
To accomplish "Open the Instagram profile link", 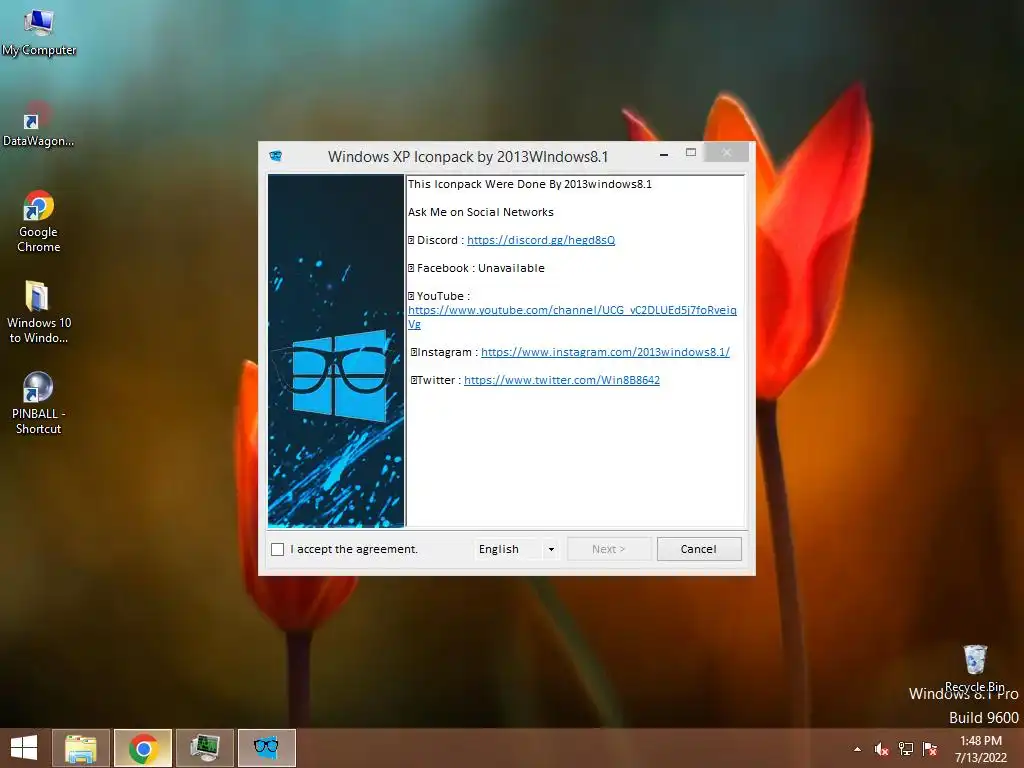I will (x=605, y=352).
